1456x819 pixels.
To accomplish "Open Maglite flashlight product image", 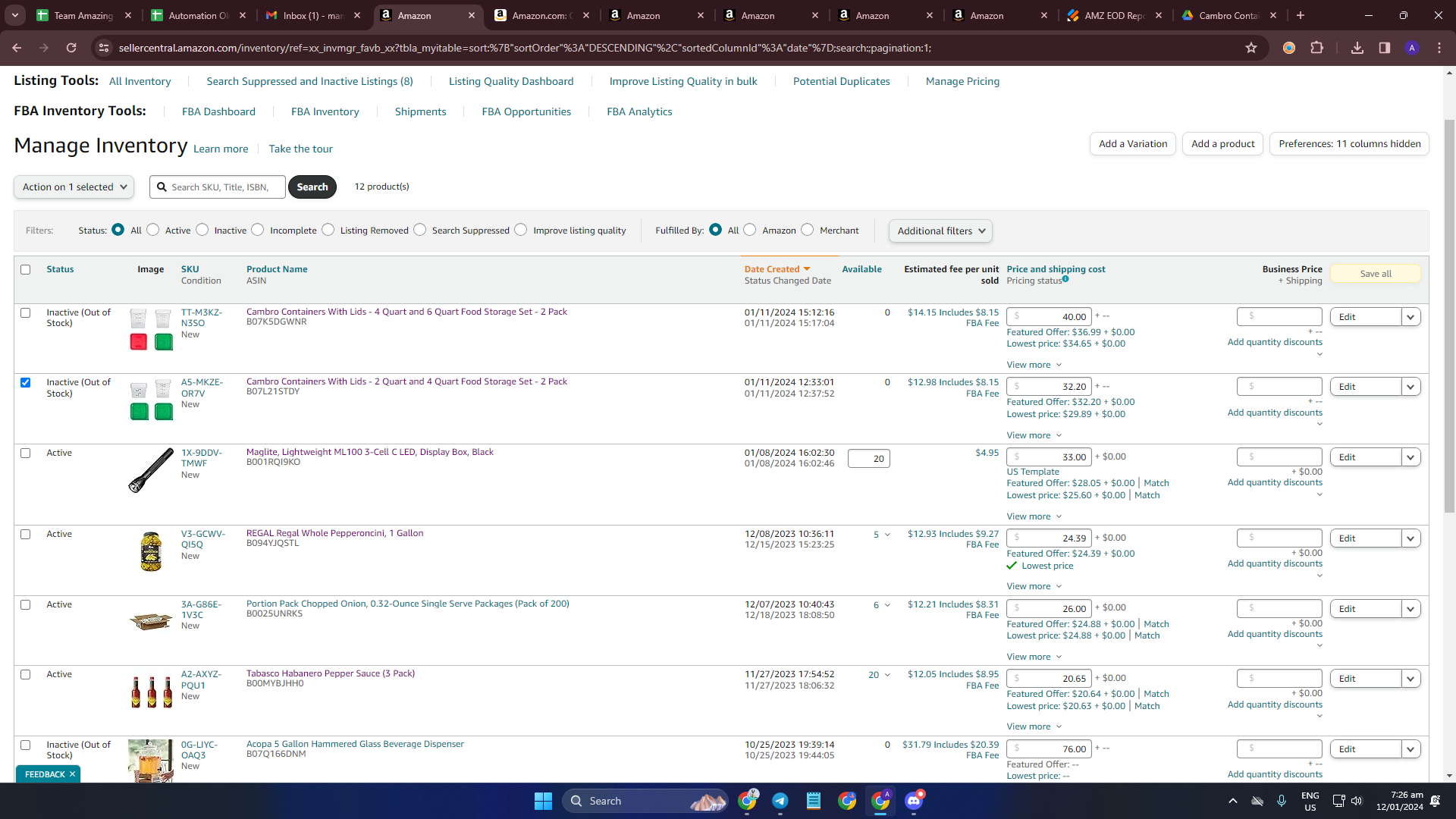I will point(151,470).
